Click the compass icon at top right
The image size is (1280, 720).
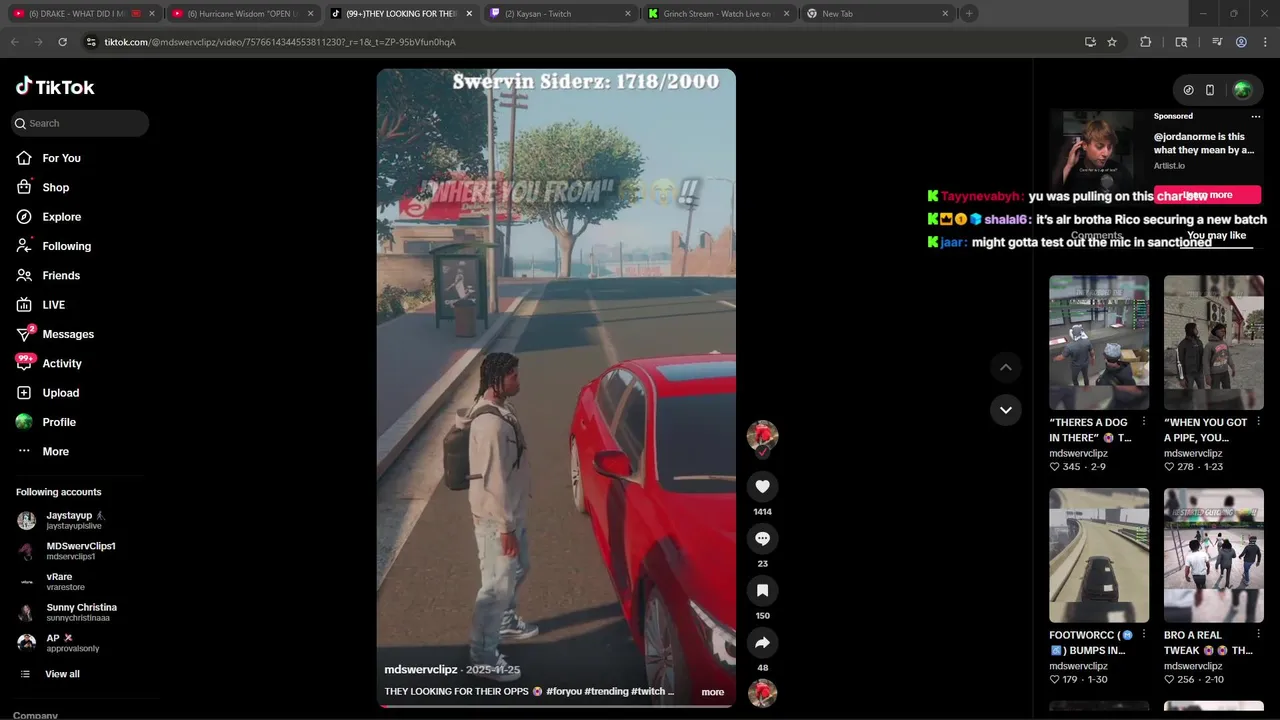pyautogui.click(x=1188, y=90)
